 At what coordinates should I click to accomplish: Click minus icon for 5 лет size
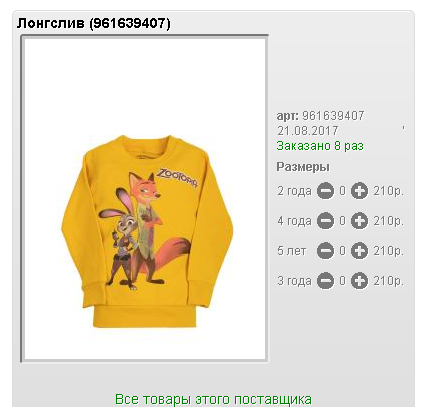click(x=325, y=251)
